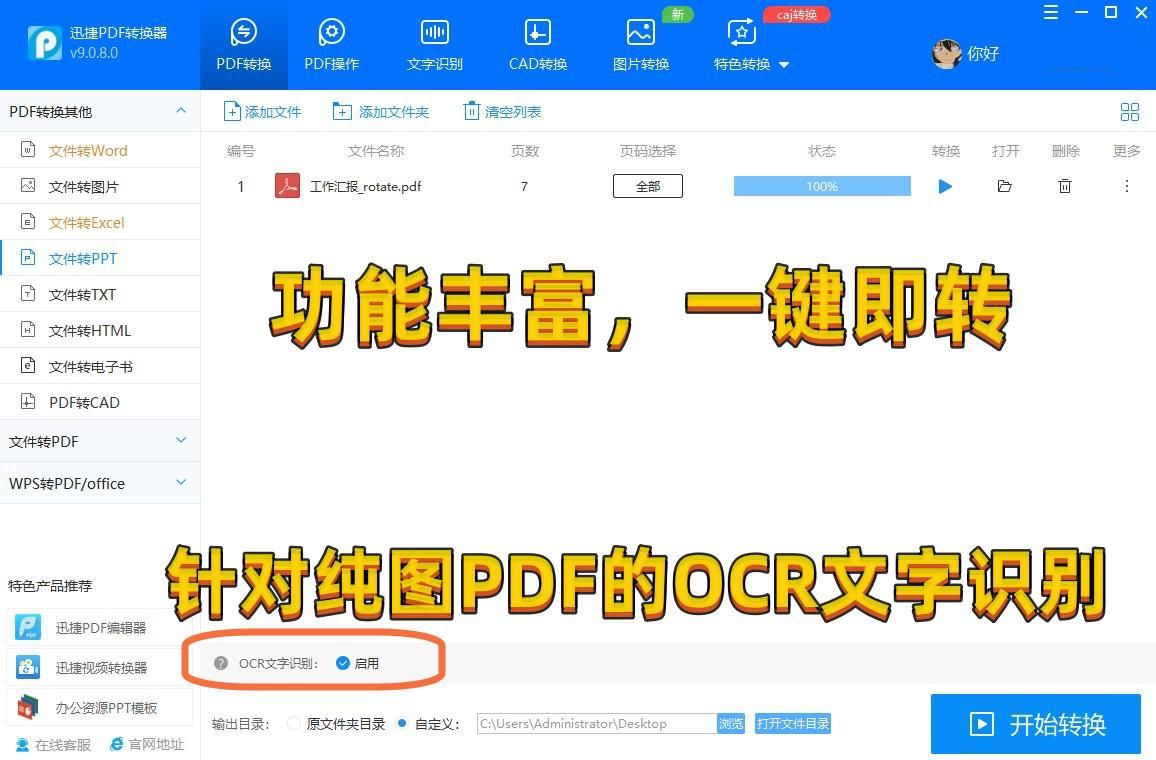Image resolution: width=1156 pixels, height=760 pixels.
Task: Select 文件转HTML in the sidebar
Action: 100,331
